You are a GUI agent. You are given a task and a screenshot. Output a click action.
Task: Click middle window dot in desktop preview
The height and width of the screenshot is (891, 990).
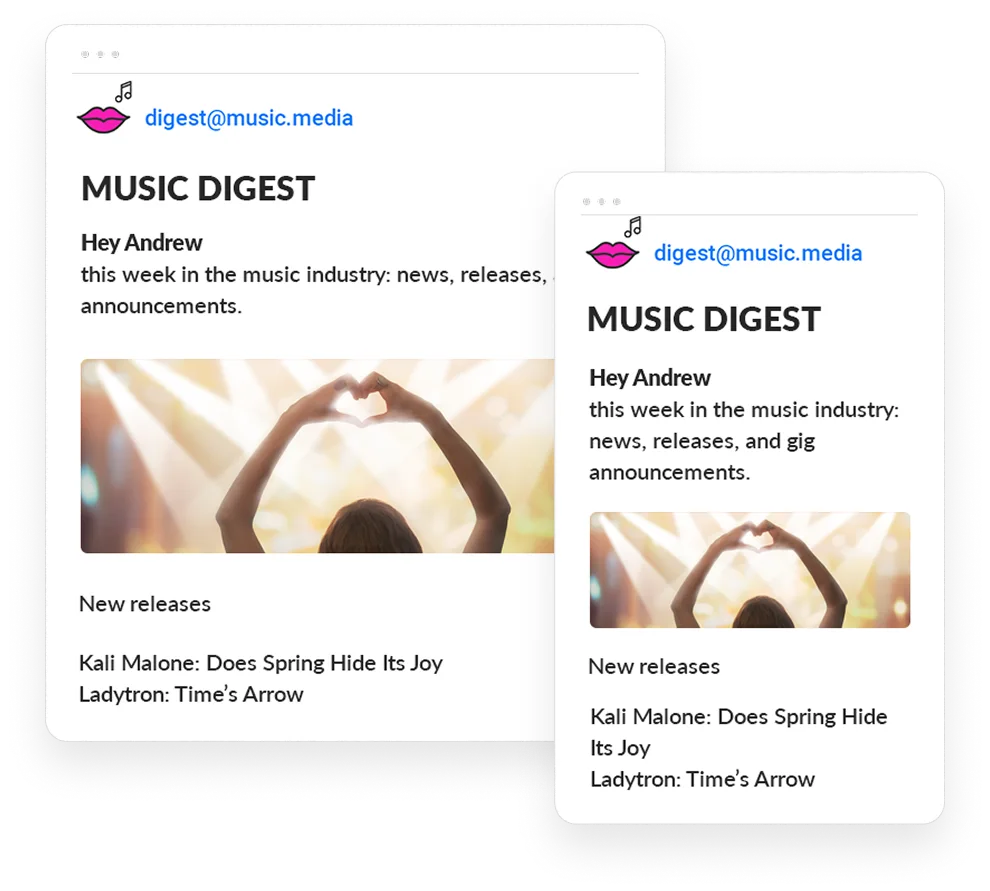click(100, 54)
